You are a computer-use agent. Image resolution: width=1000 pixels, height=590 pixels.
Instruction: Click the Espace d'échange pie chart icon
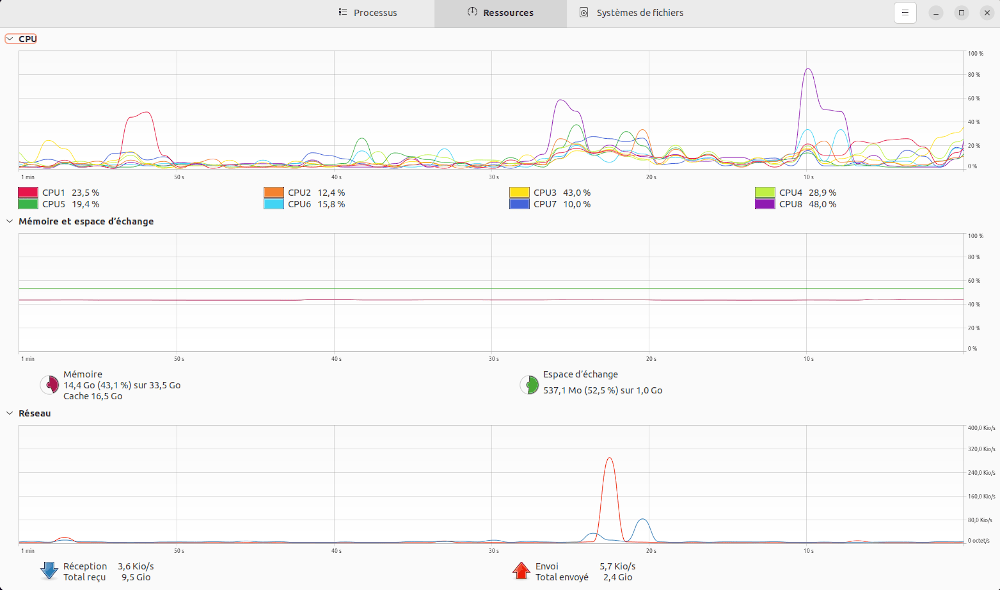point(528,385)
